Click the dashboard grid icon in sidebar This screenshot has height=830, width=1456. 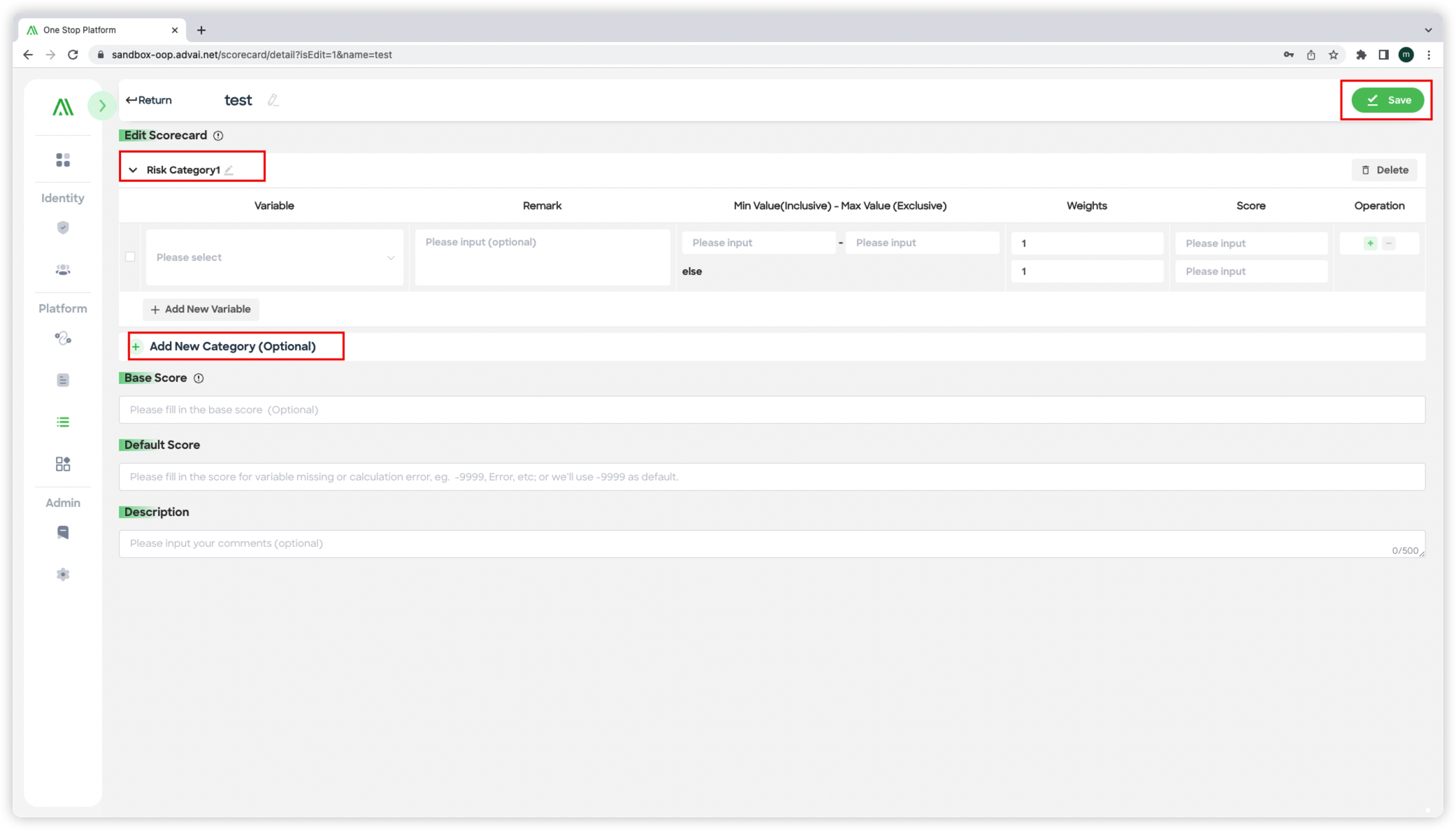pyautogui.click(x=63, y=160)
